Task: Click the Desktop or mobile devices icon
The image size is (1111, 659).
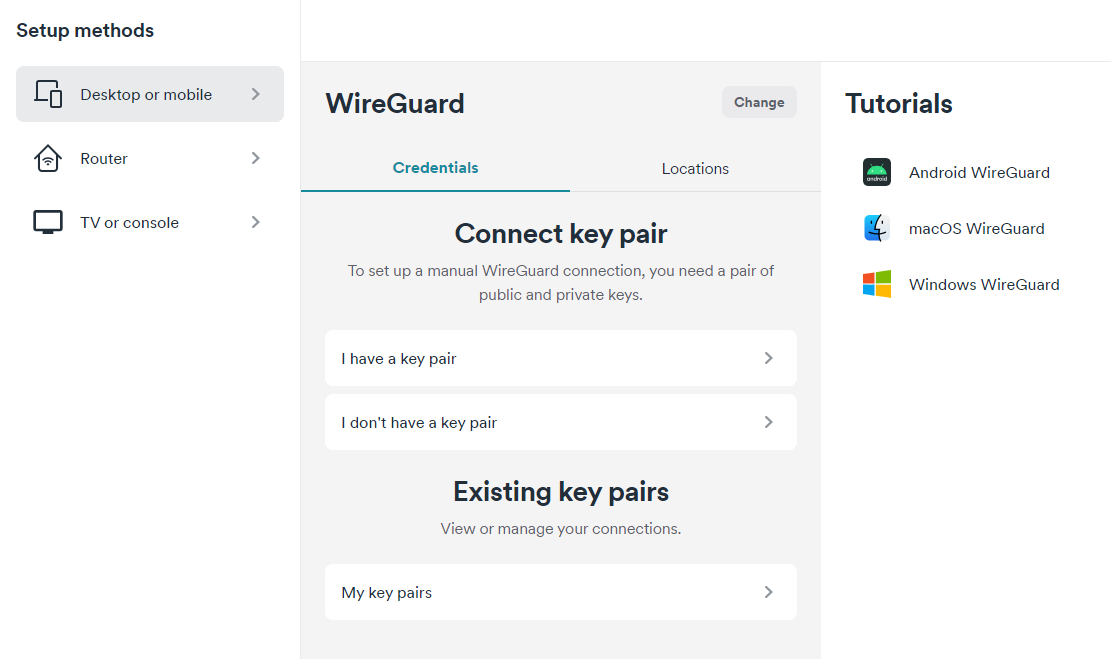Action: (x=48, y=94)
